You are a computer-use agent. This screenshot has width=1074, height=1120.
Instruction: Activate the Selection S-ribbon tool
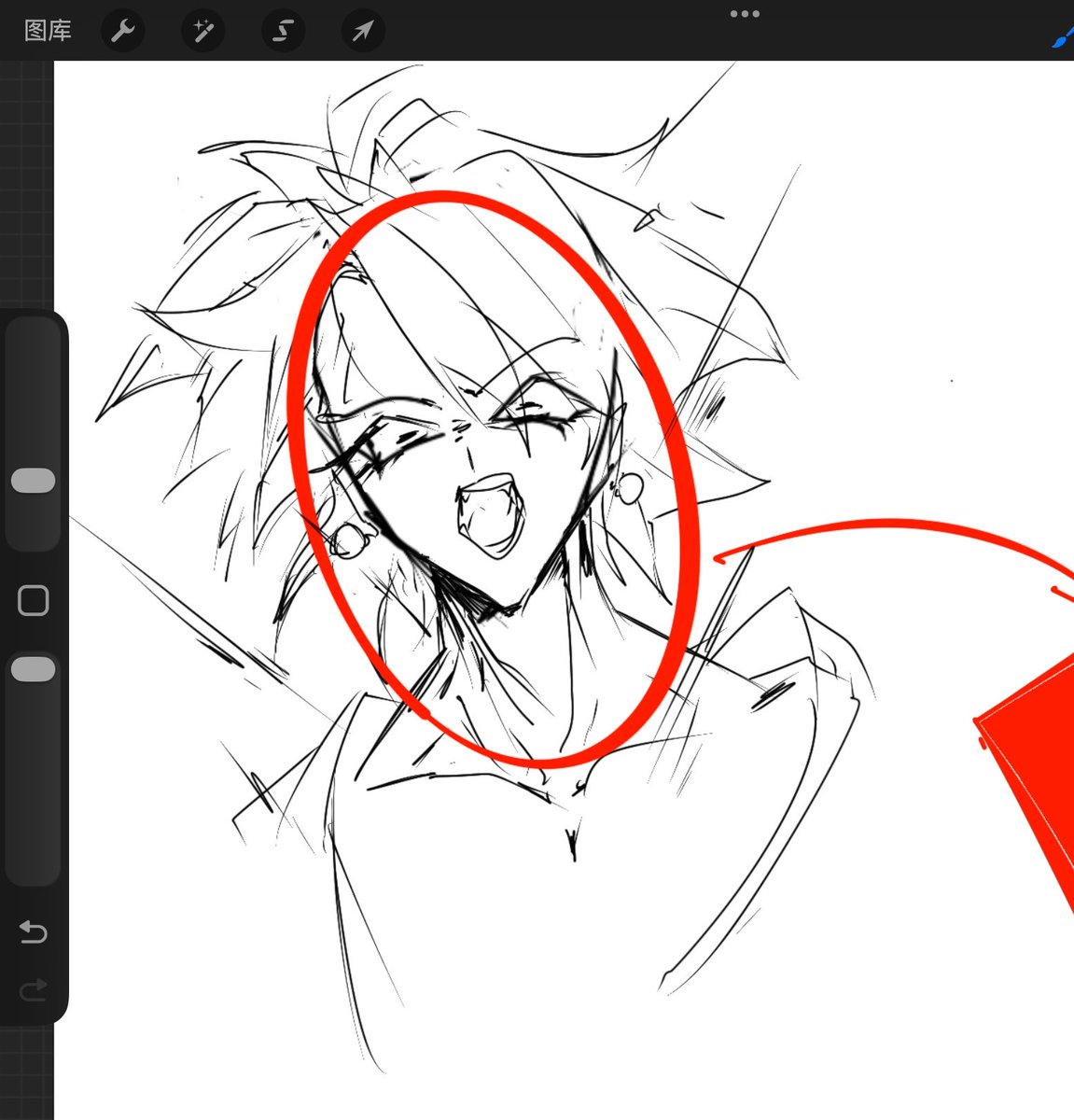(x=283, y=31)
